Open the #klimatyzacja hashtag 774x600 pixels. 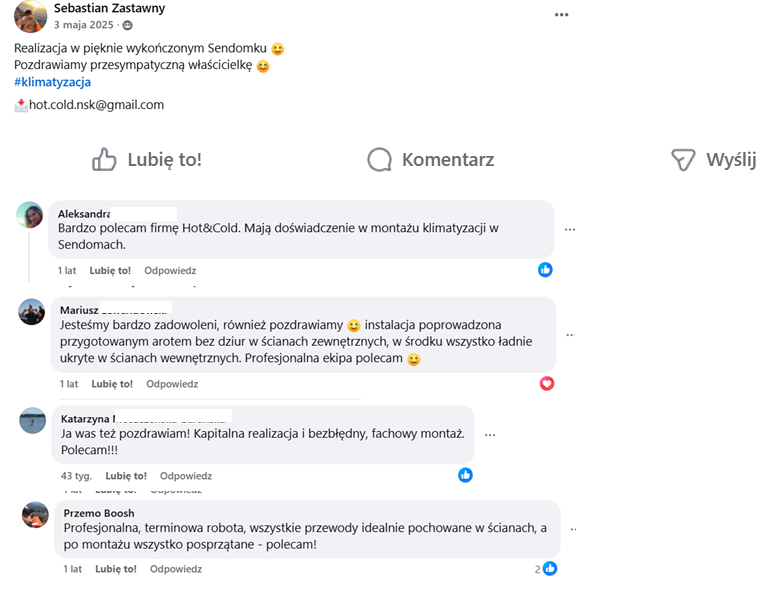tap(52, 82)
